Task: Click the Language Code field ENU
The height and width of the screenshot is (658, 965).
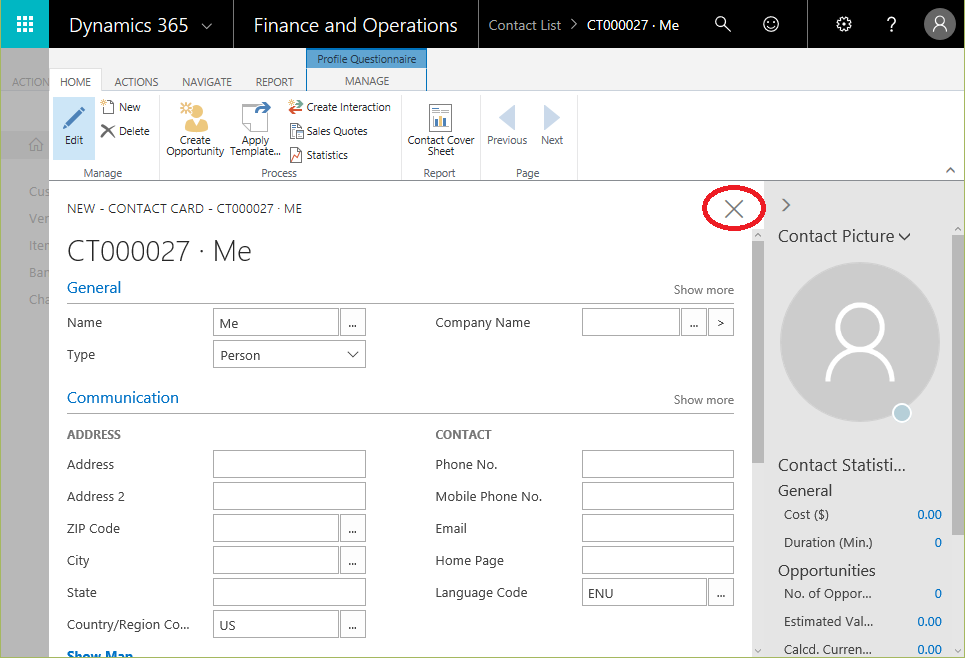Action: click(644, 592)
